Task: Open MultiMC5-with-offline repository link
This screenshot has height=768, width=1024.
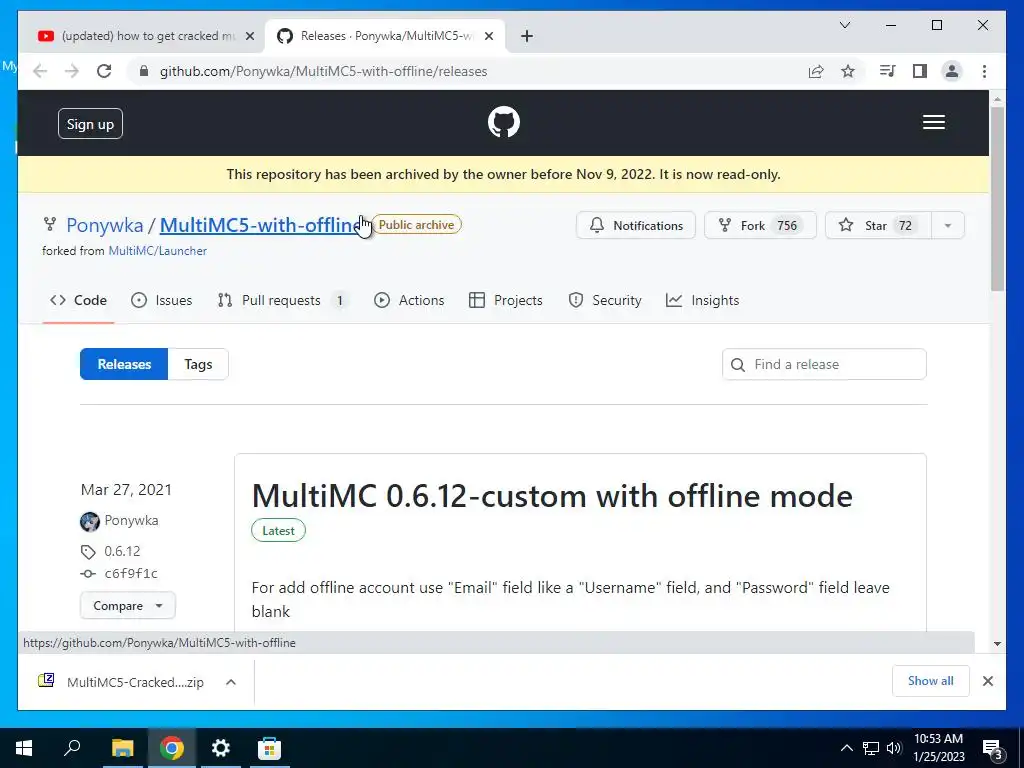Action: (x=259, y=225)
